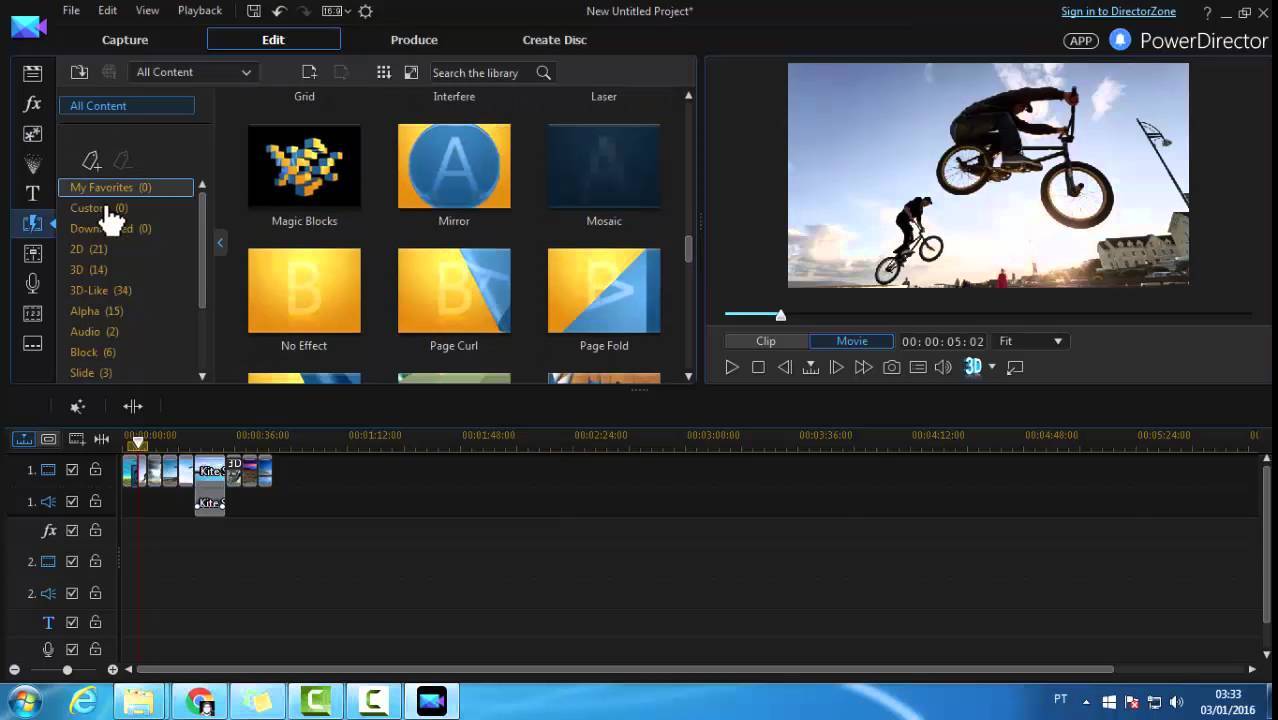Lock video track 2
Image resolution: width=1278 pixels, height=720 pixels.
[x=96, y=562]
